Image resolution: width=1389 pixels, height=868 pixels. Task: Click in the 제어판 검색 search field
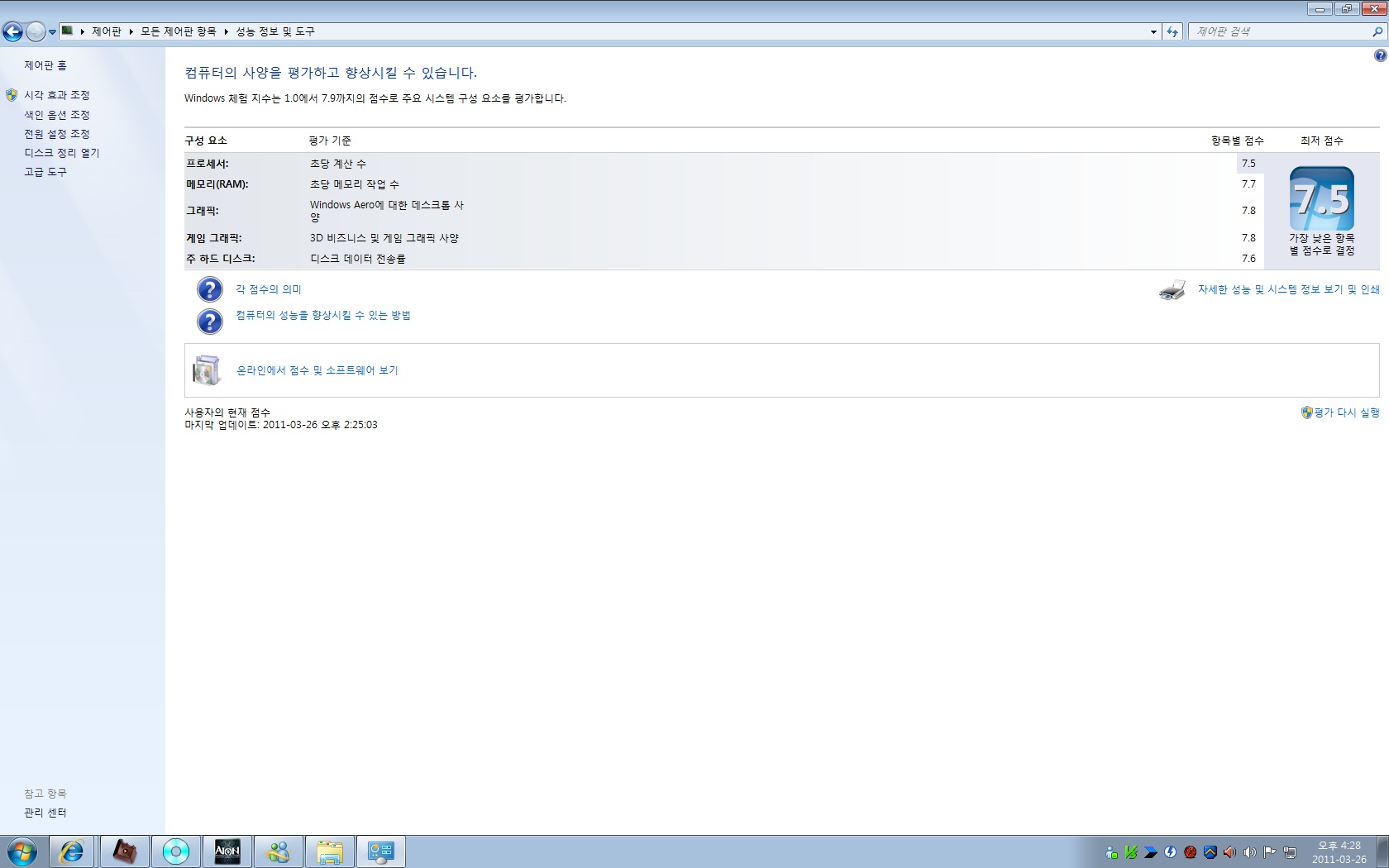[x=1277, y=31]
